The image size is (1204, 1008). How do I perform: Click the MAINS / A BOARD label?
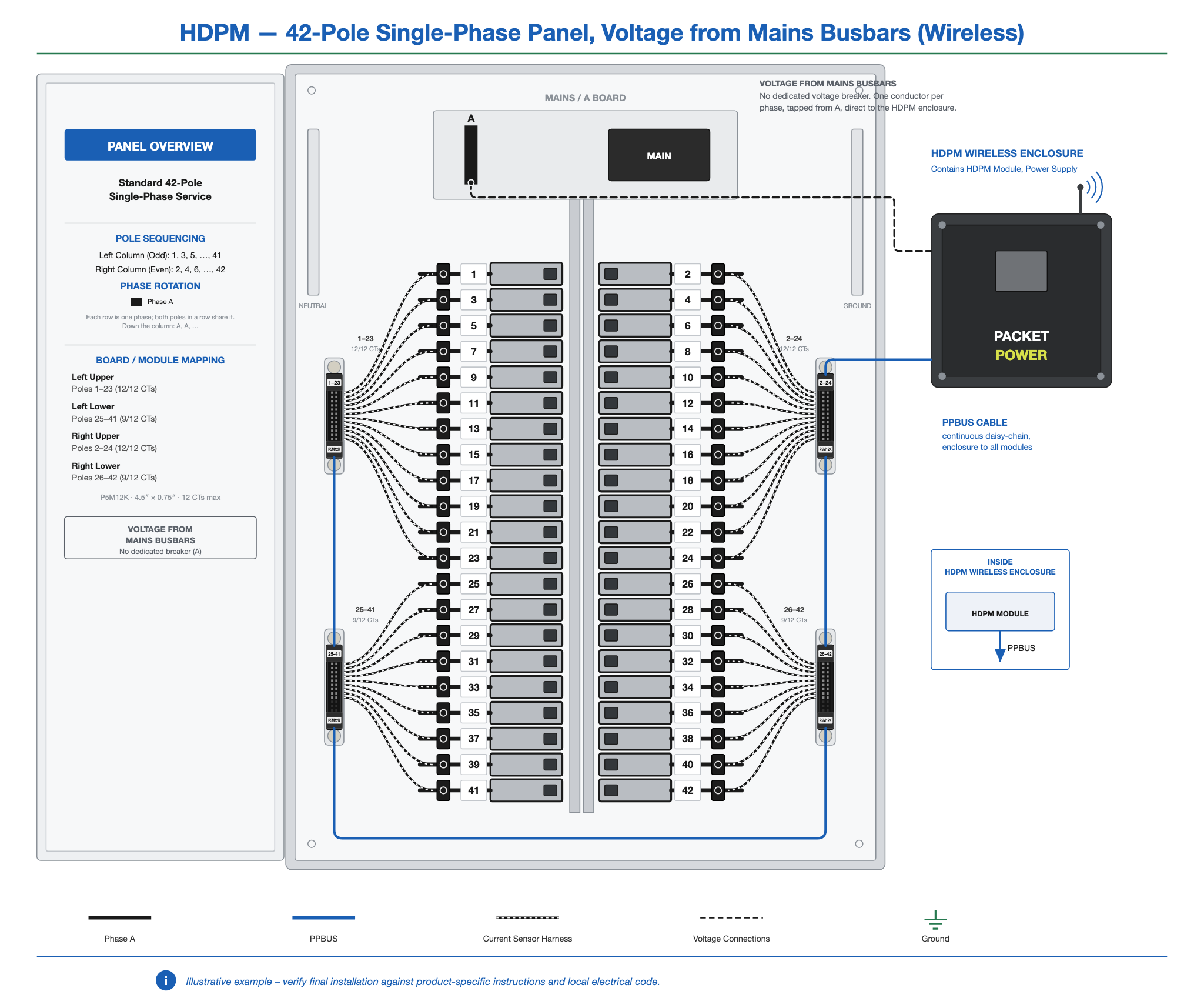pos(585,98)
